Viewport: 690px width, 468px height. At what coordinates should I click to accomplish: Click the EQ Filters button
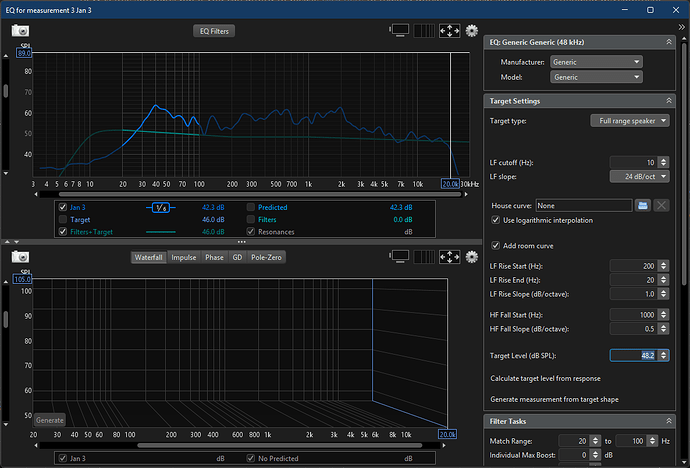point(213,31)
